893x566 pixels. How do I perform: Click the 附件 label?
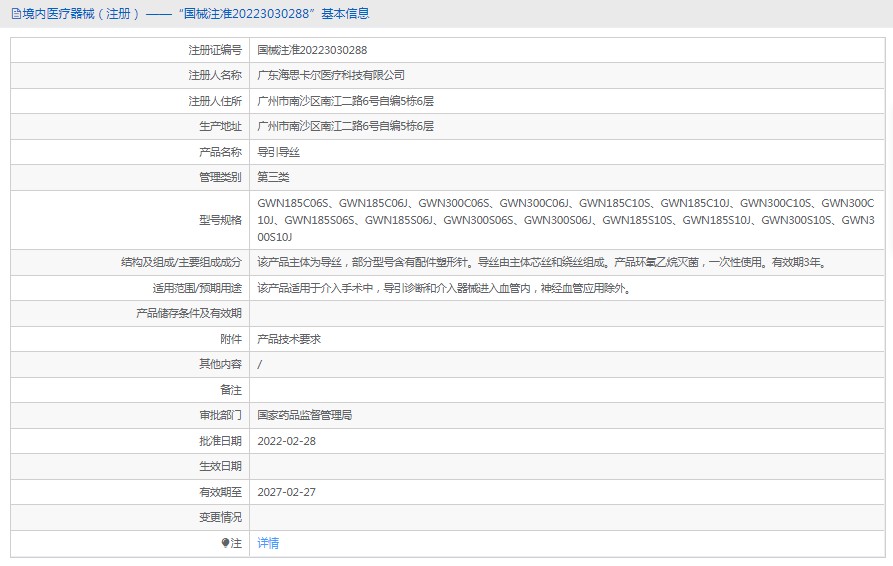point(231,339)
